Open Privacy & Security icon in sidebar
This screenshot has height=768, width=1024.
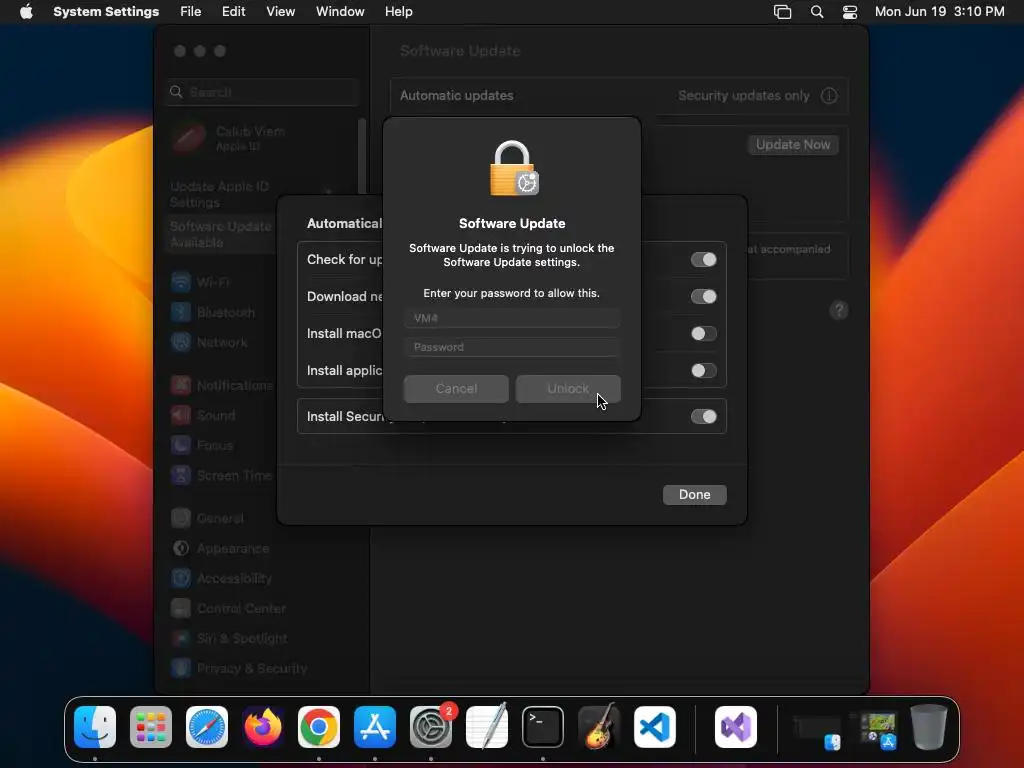click(x=181, y=669)
